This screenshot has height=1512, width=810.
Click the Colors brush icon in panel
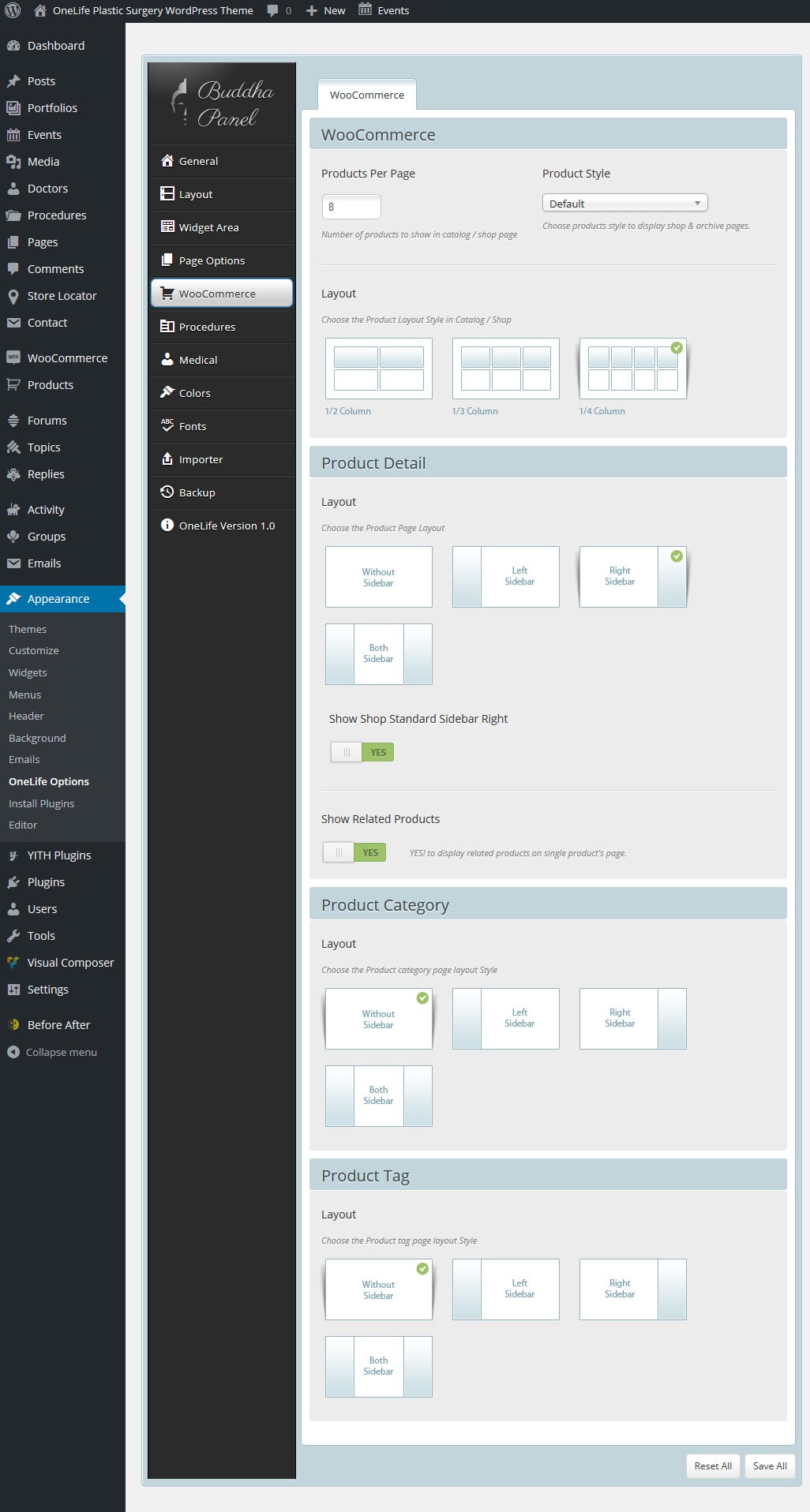167,392
